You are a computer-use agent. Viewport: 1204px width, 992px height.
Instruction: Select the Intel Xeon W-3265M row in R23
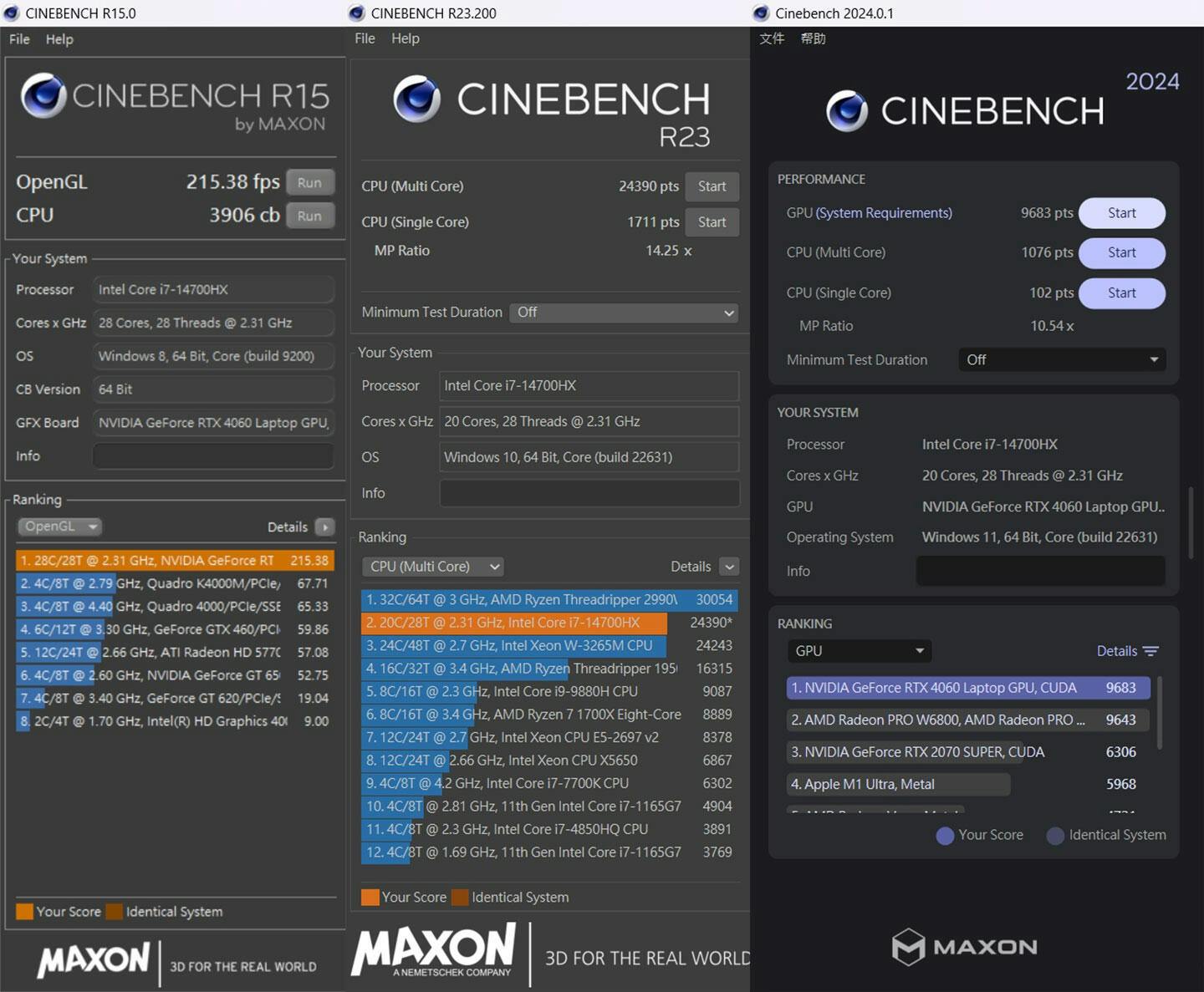click(549, 646)
